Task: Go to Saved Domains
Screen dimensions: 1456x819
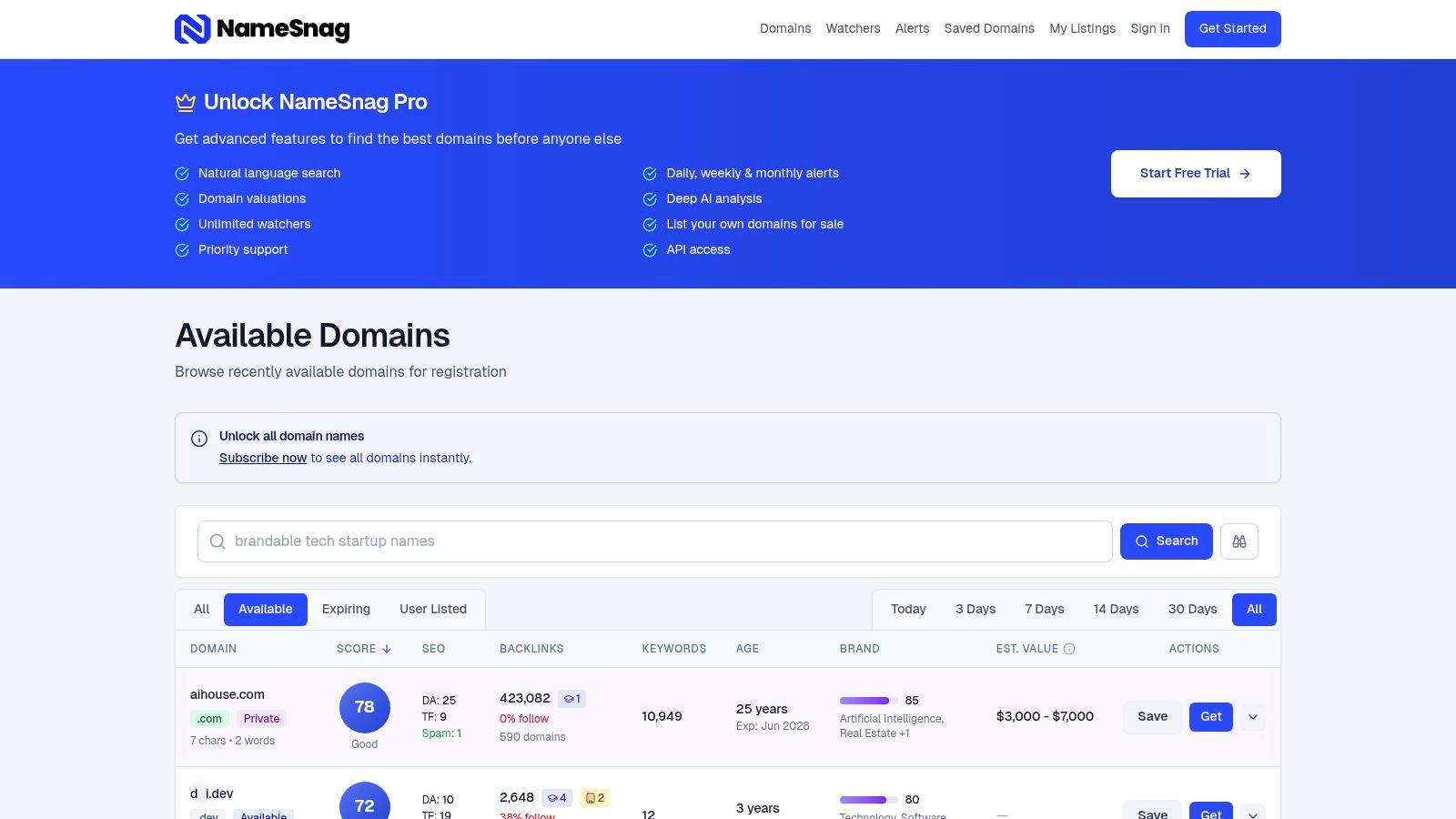Action: 989,28
